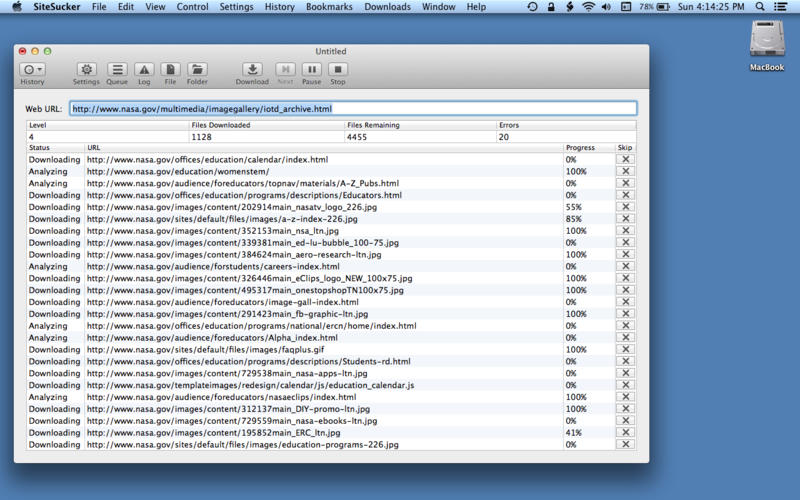Open the Bookmarks menu
This screenshot has width=800, height=500.
click(331, 7)
